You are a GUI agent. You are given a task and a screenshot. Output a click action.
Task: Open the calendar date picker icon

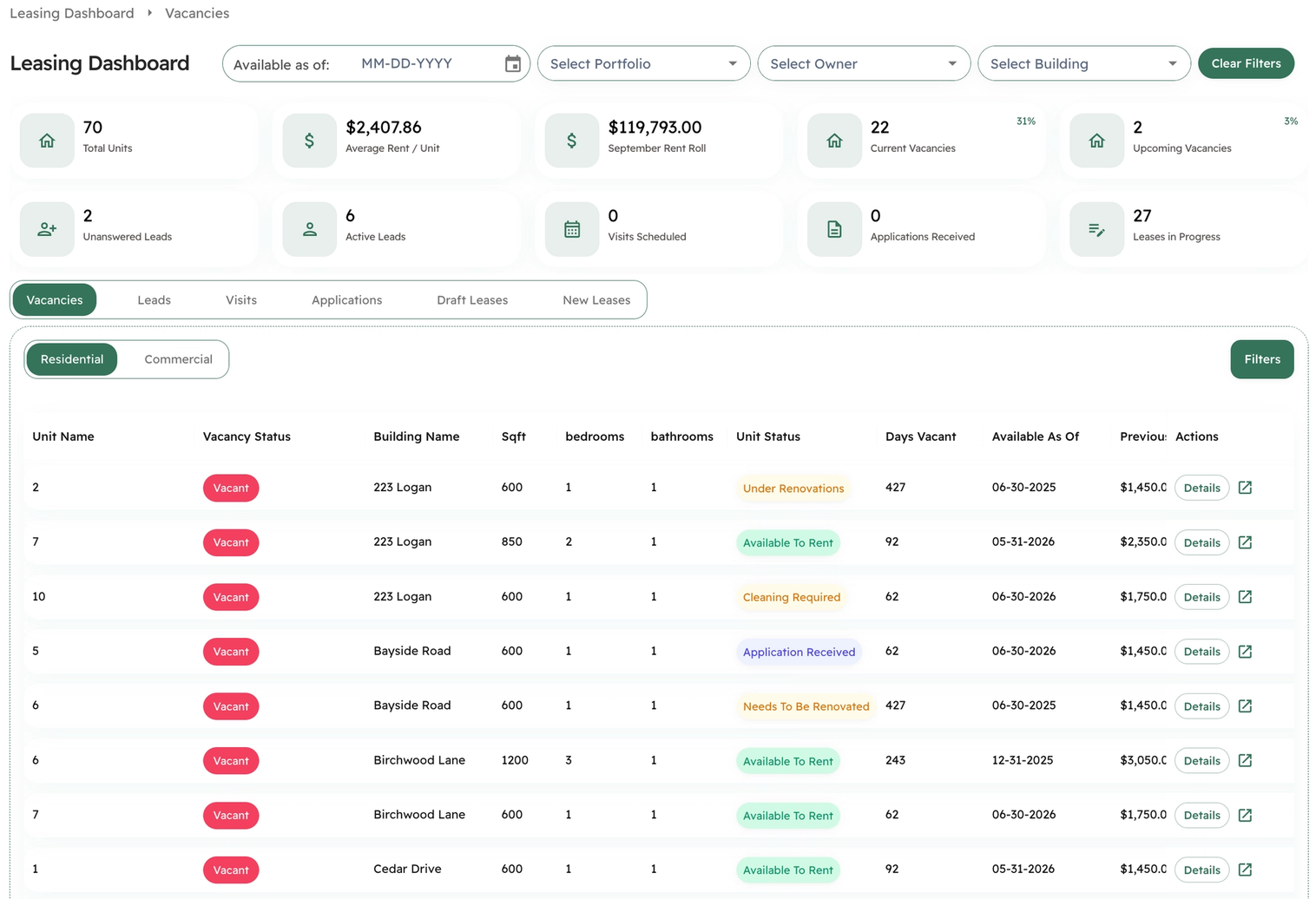(x=512, y=63)
